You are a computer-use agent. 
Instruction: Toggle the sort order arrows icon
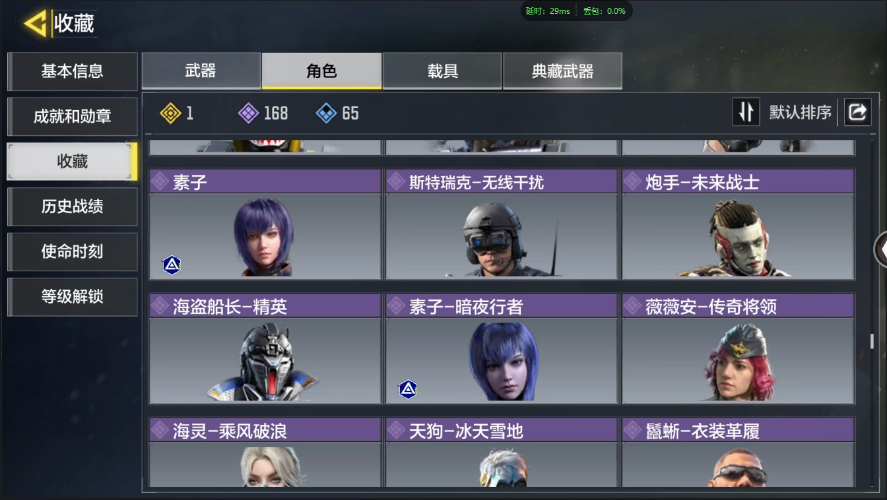[746, 112]
